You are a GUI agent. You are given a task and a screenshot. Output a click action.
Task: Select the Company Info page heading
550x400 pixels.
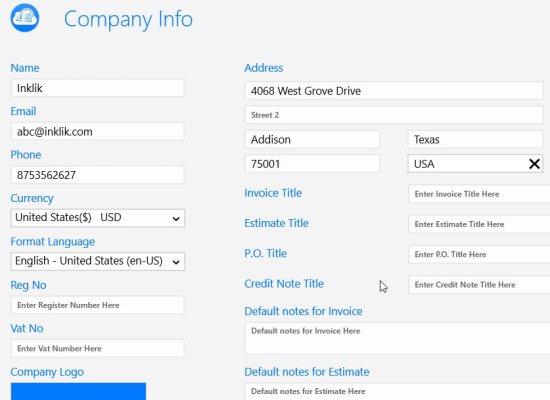pos(128,20)
